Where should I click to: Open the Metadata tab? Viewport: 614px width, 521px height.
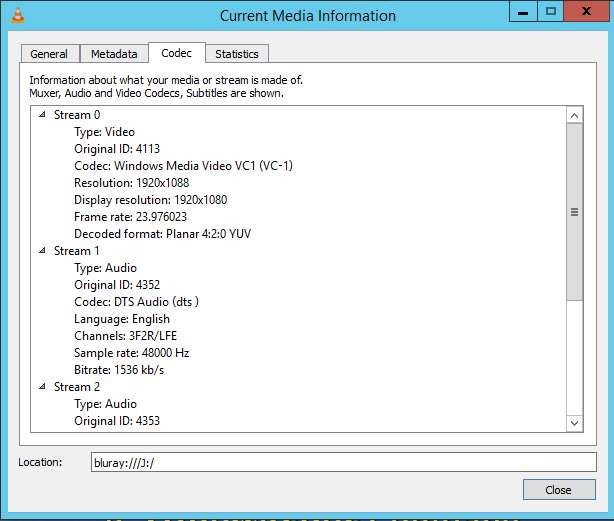click(x=114, y=54)
